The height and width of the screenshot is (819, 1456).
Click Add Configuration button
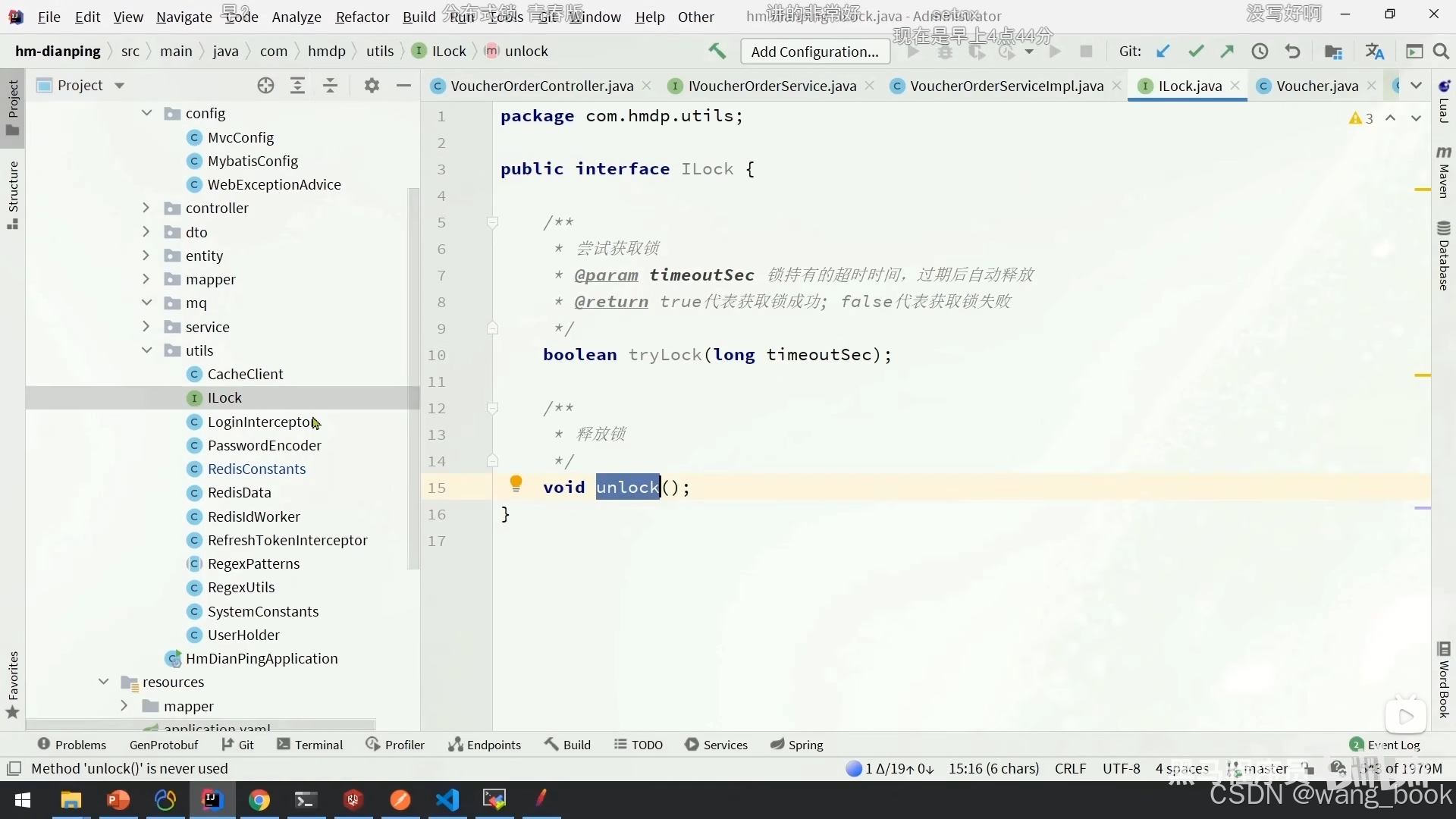point(814,52)
